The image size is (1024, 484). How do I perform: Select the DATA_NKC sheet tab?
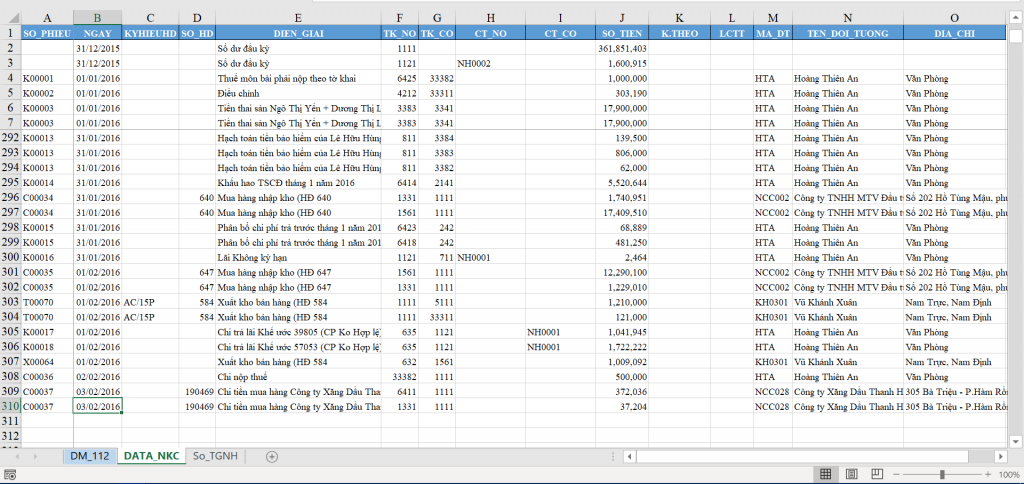coord(151,456)
